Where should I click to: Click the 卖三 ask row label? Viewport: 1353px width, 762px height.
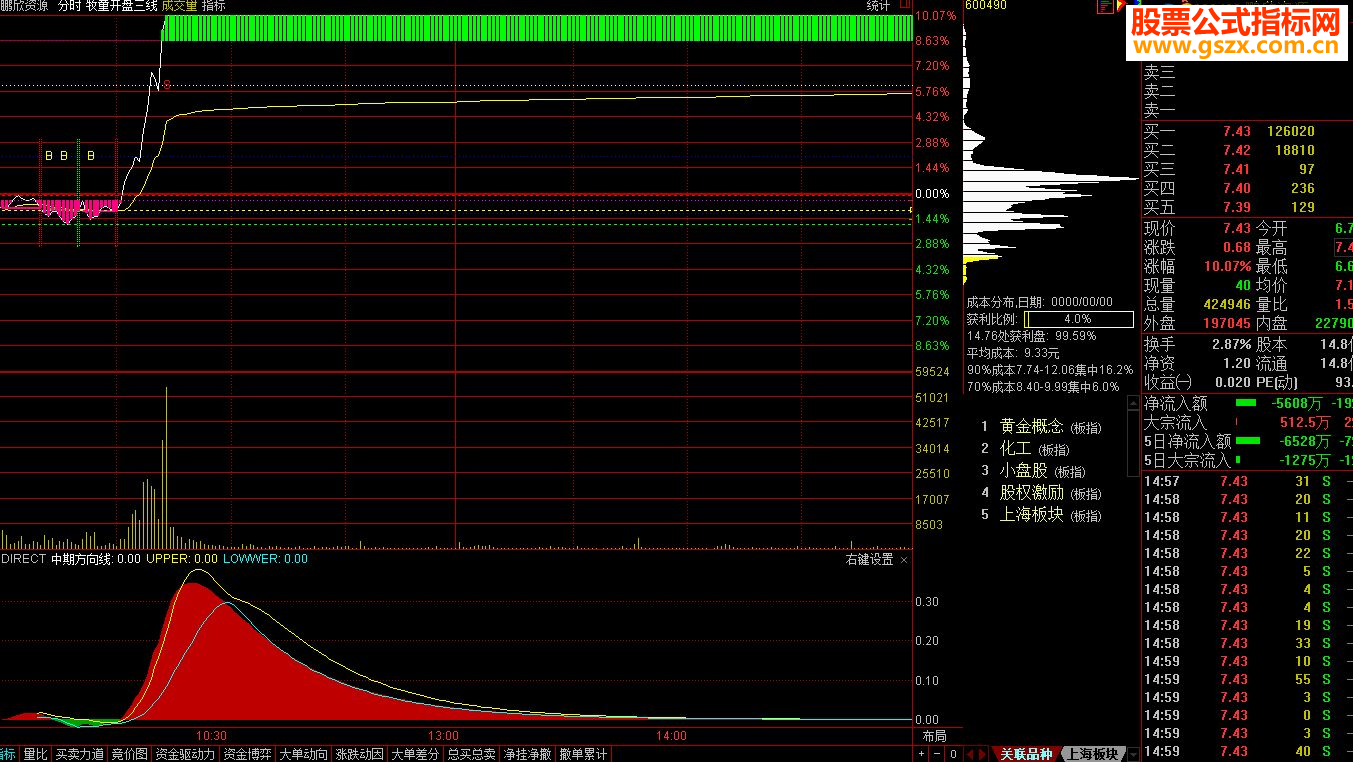click(1160, 72)
